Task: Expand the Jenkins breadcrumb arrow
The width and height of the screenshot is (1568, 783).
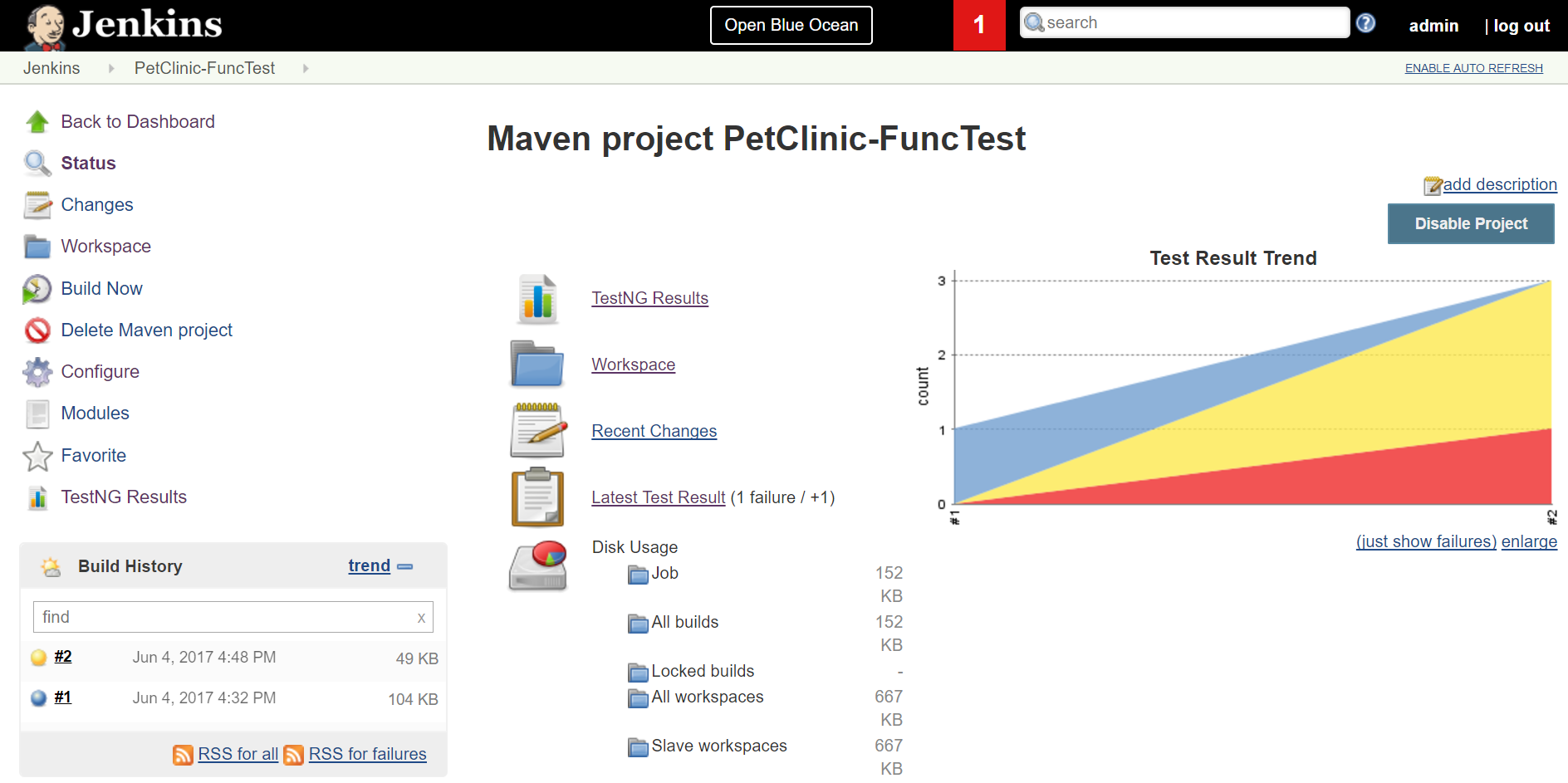Action: point(111,68)
